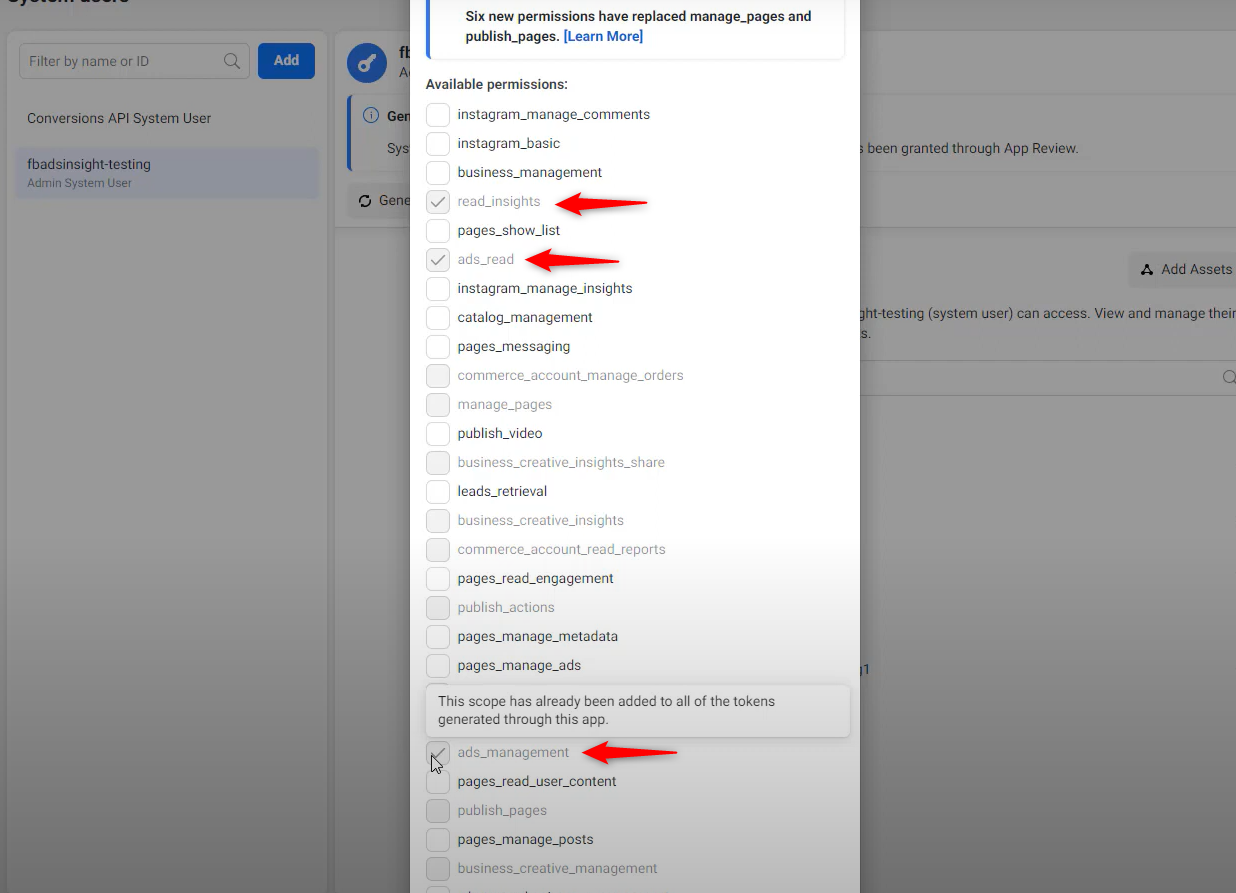1236x893 pixels.
Task: Click the blue Add button
Action: point(286,60)
